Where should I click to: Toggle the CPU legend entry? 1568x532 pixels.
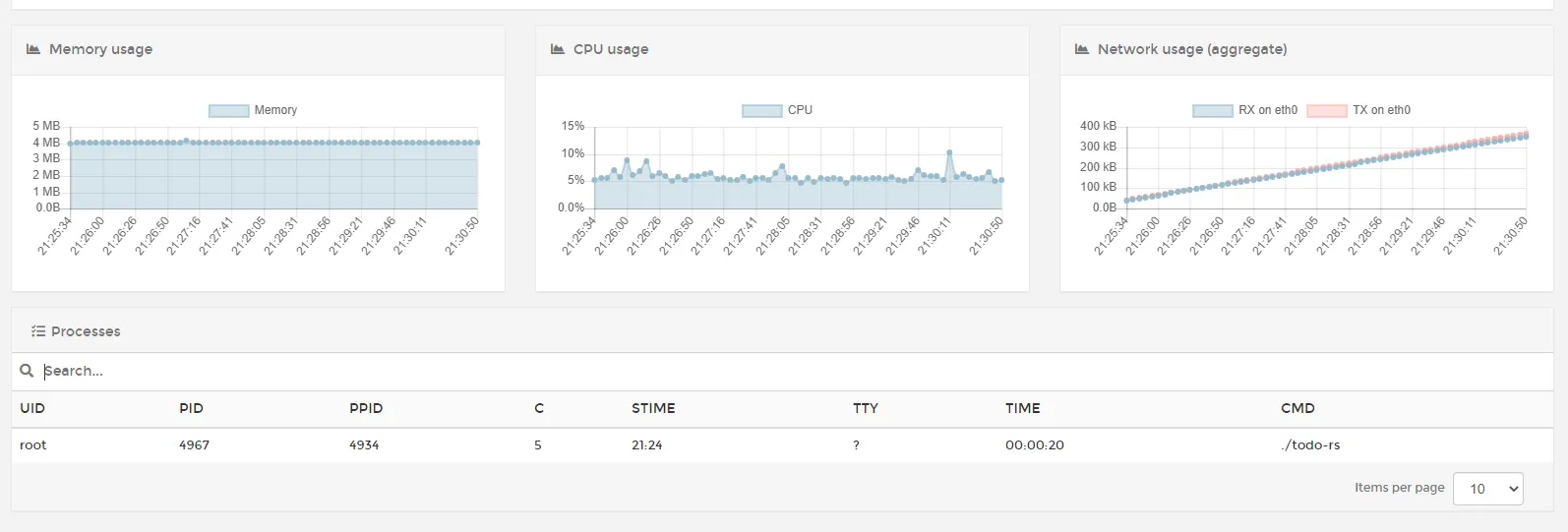[x=777, y=110]
